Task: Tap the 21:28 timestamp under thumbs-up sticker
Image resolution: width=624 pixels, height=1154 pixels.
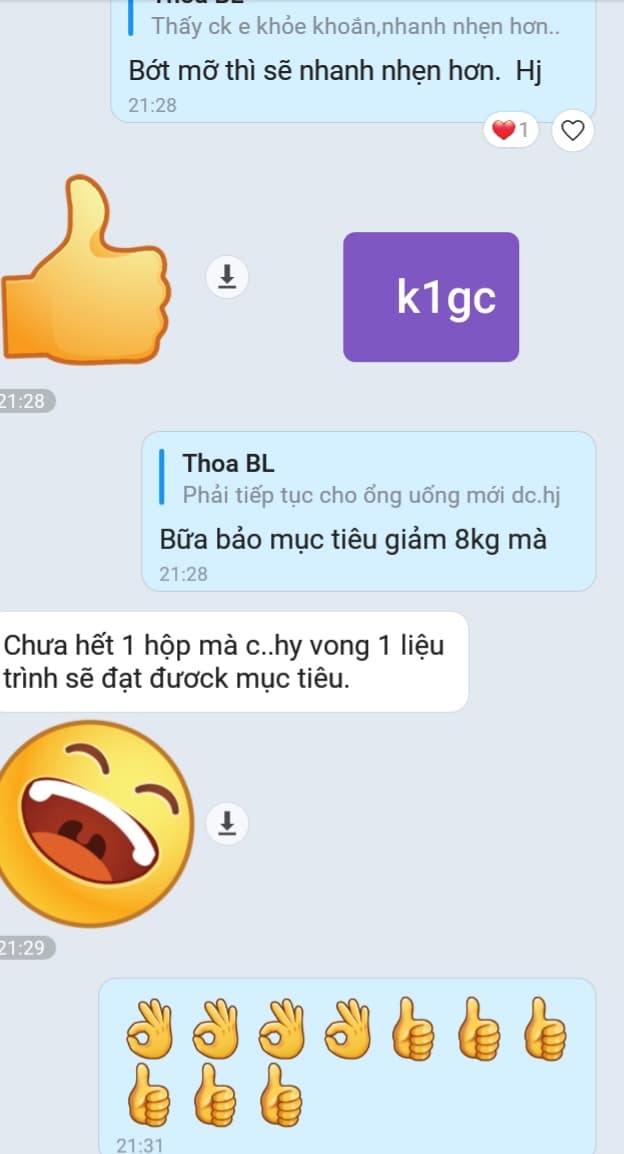Action: tap(26, 401)
